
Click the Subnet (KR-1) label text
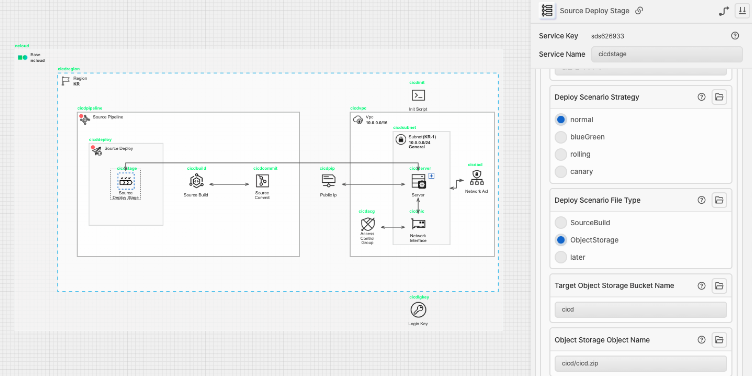pyautogui.click(x=423, y=136)
